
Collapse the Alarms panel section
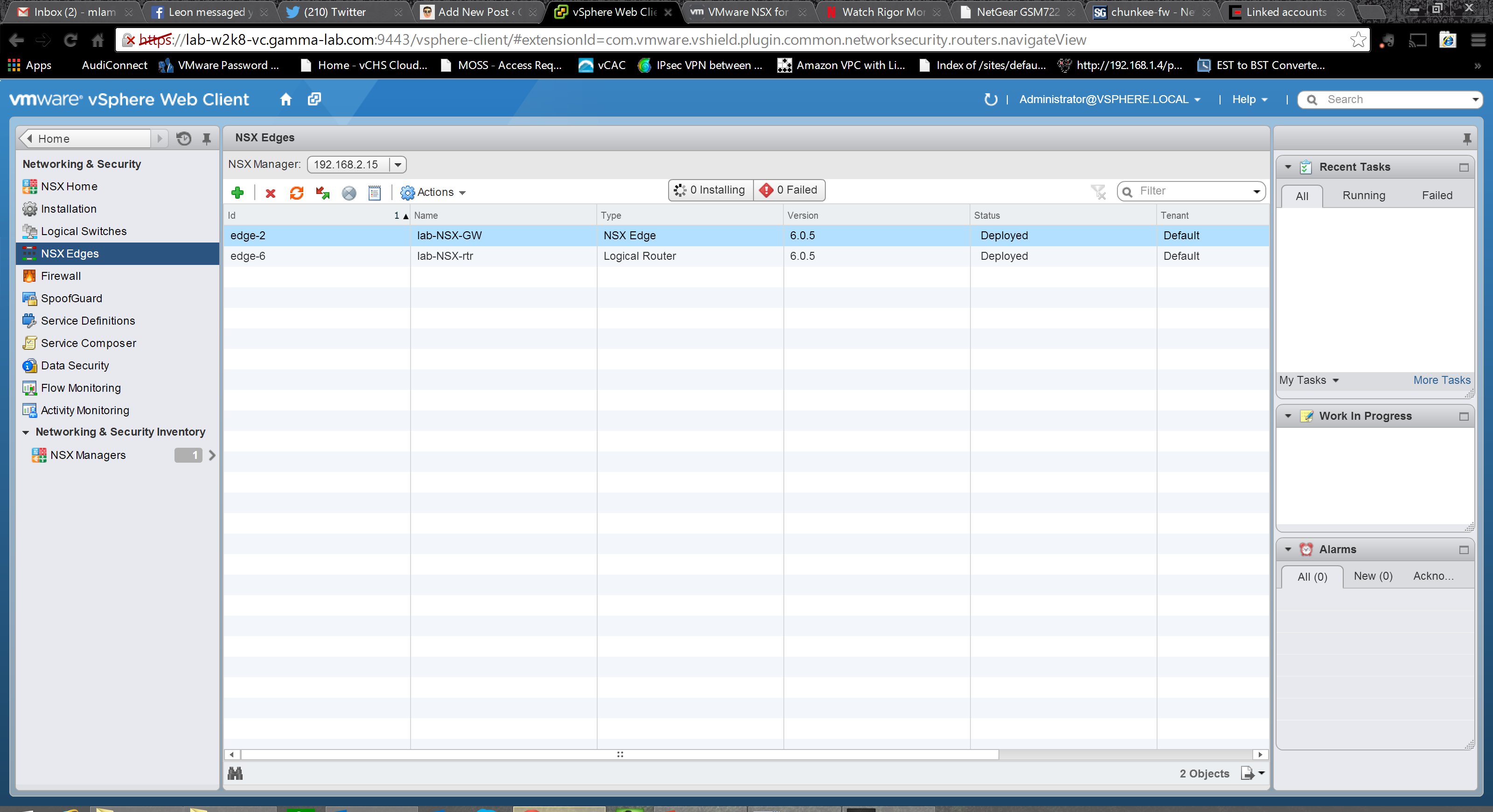pos(1288,549)
